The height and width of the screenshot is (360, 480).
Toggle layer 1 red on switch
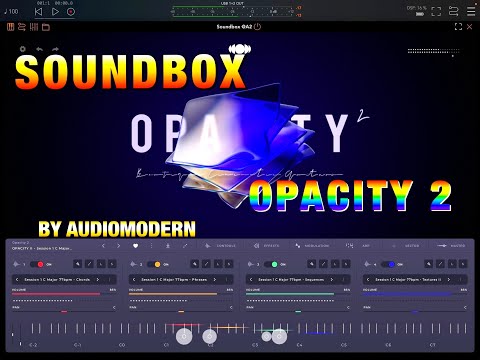pos(37,264)
